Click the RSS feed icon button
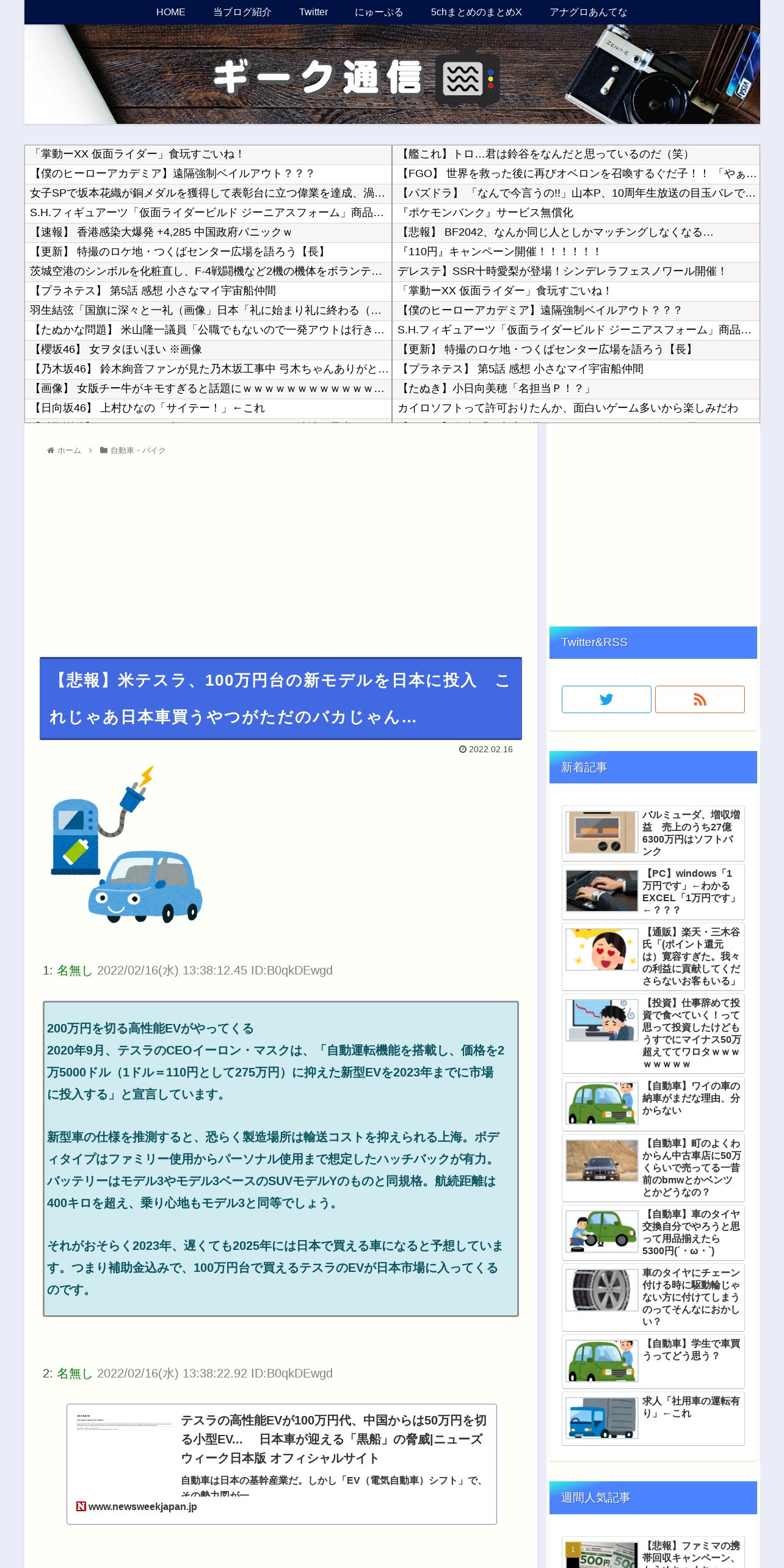The image size is (784, 1568). point(700,699)
